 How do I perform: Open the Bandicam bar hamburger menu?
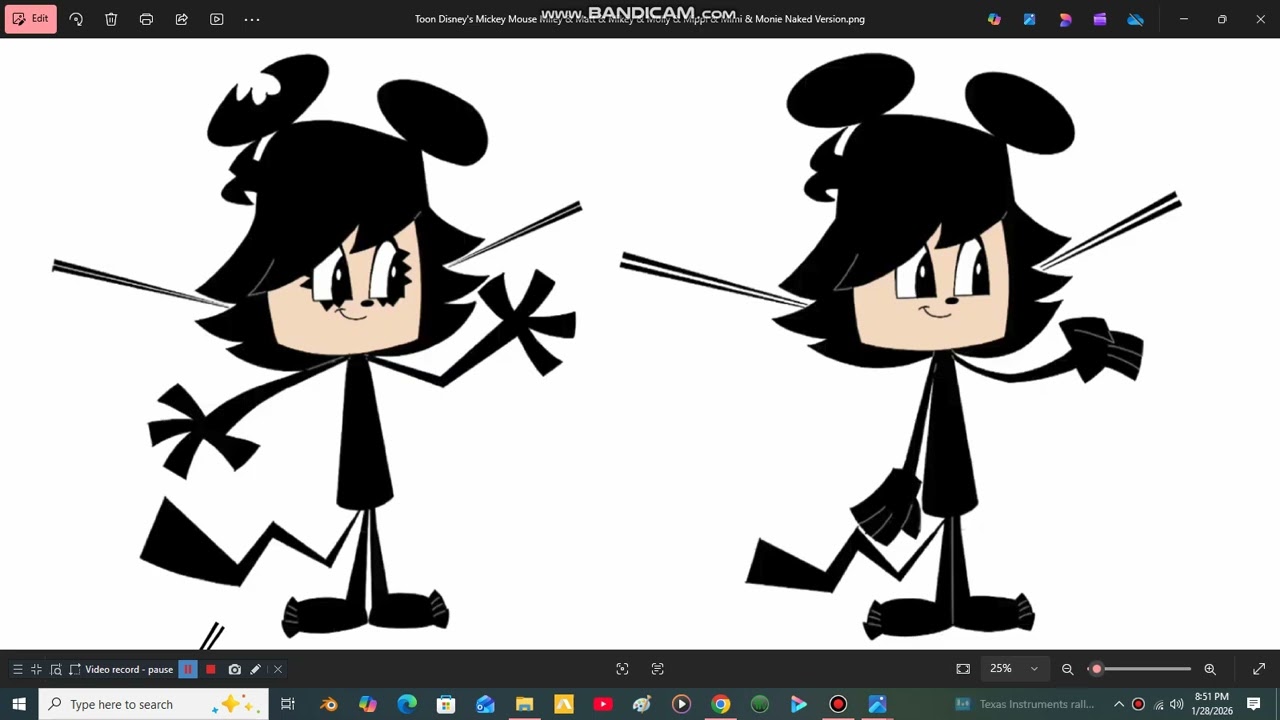pyautogui.click(x=17, y=669)
